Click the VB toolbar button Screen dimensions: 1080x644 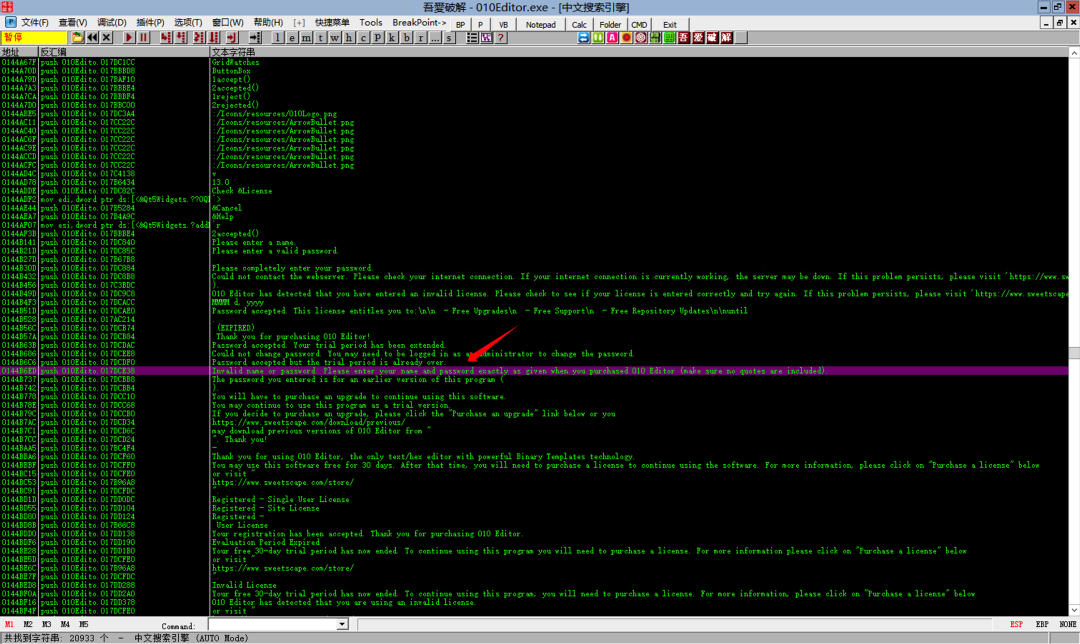503,24
